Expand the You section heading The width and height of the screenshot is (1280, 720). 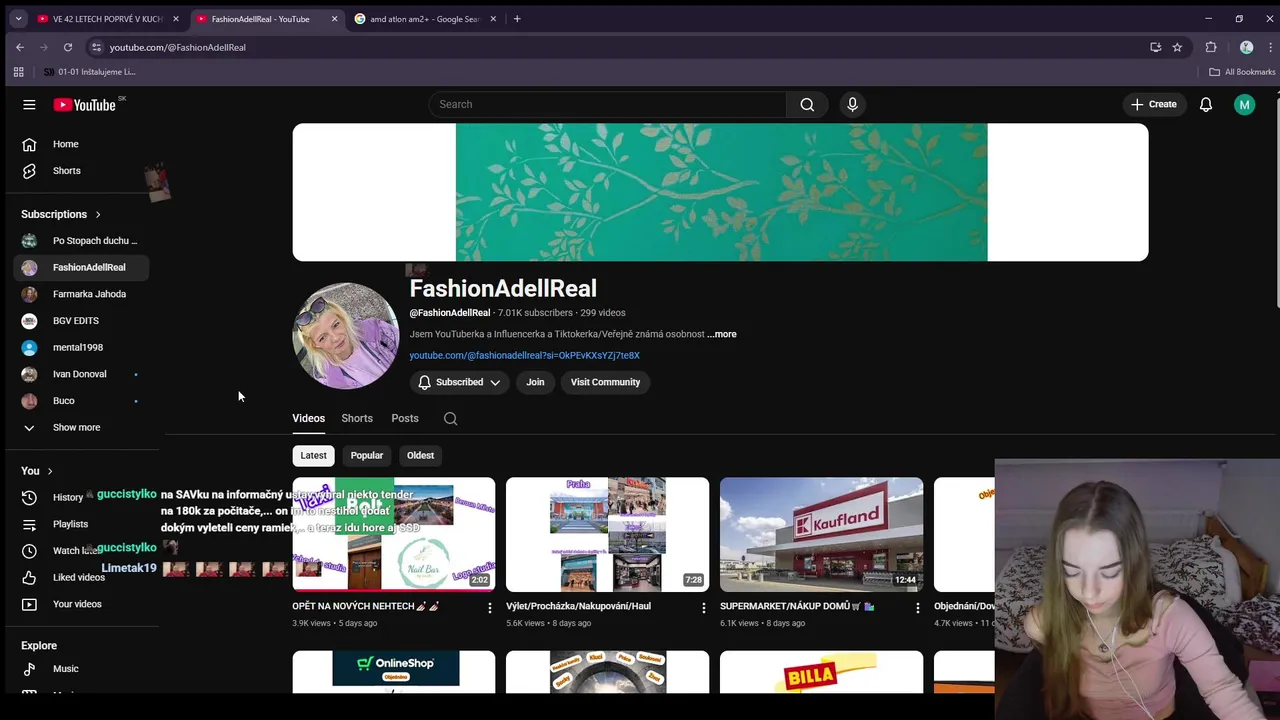tap(37, 471)
